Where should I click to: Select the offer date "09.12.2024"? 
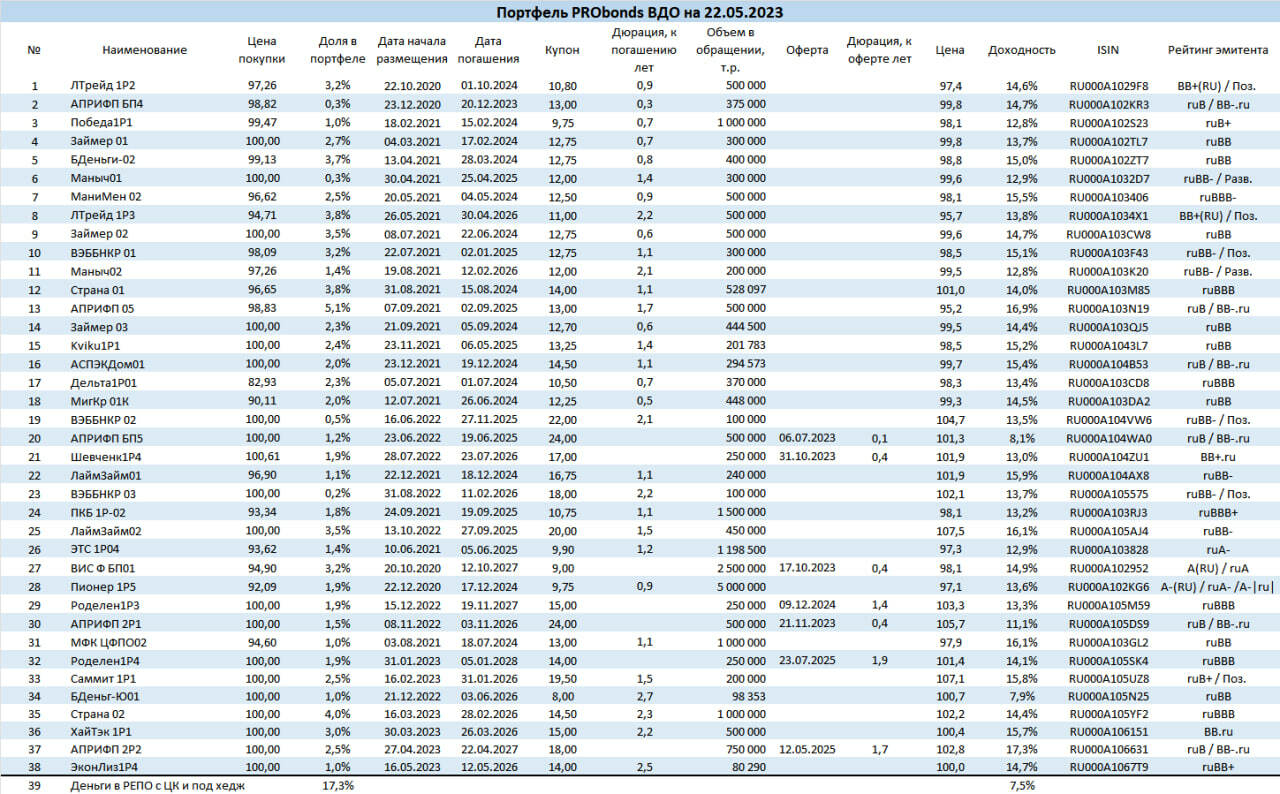[807, 605]
